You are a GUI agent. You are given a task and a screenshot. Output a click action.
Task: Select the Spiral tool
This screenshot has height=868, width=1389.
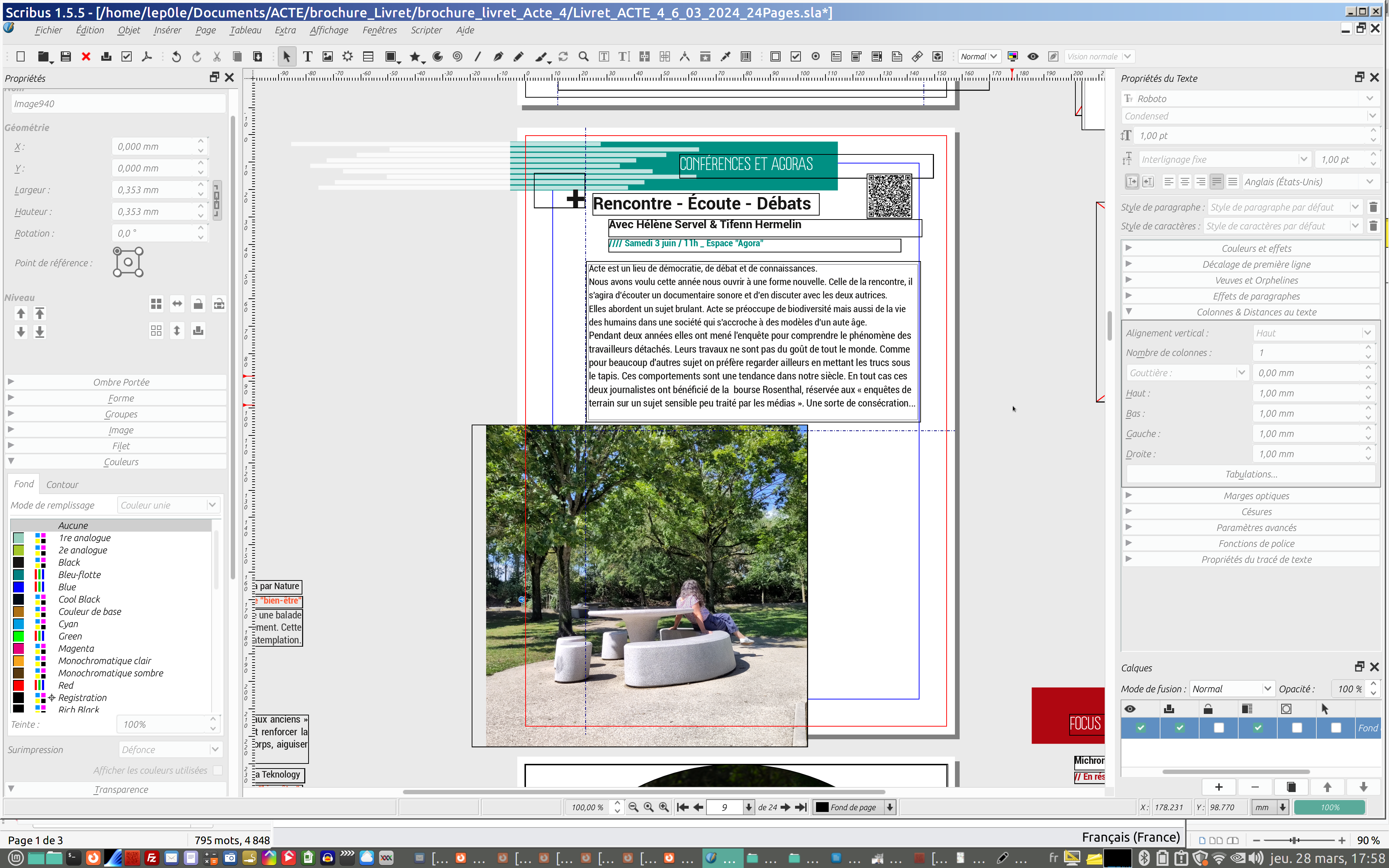(x=458, y=56)
